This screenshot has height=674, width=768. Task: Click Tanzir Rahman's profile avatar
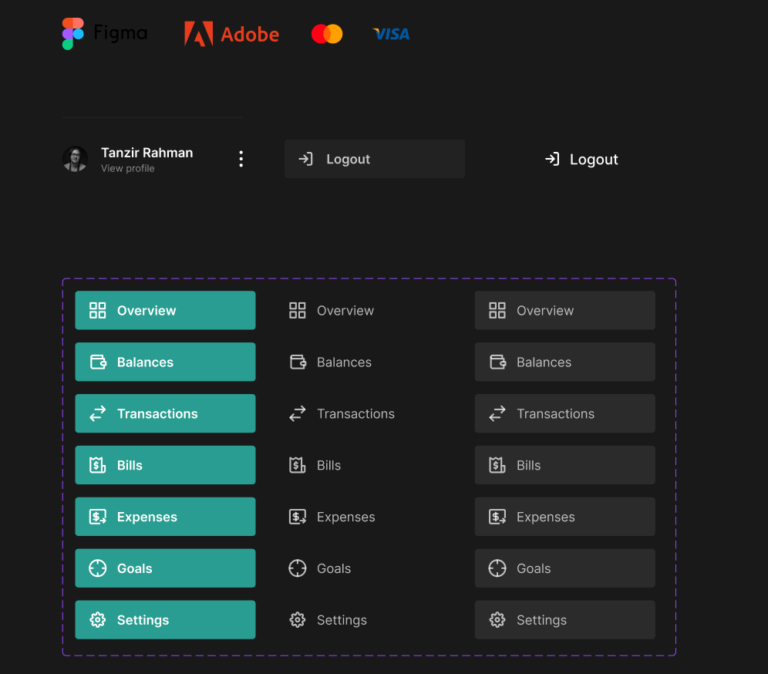click(x=75, y=159)
